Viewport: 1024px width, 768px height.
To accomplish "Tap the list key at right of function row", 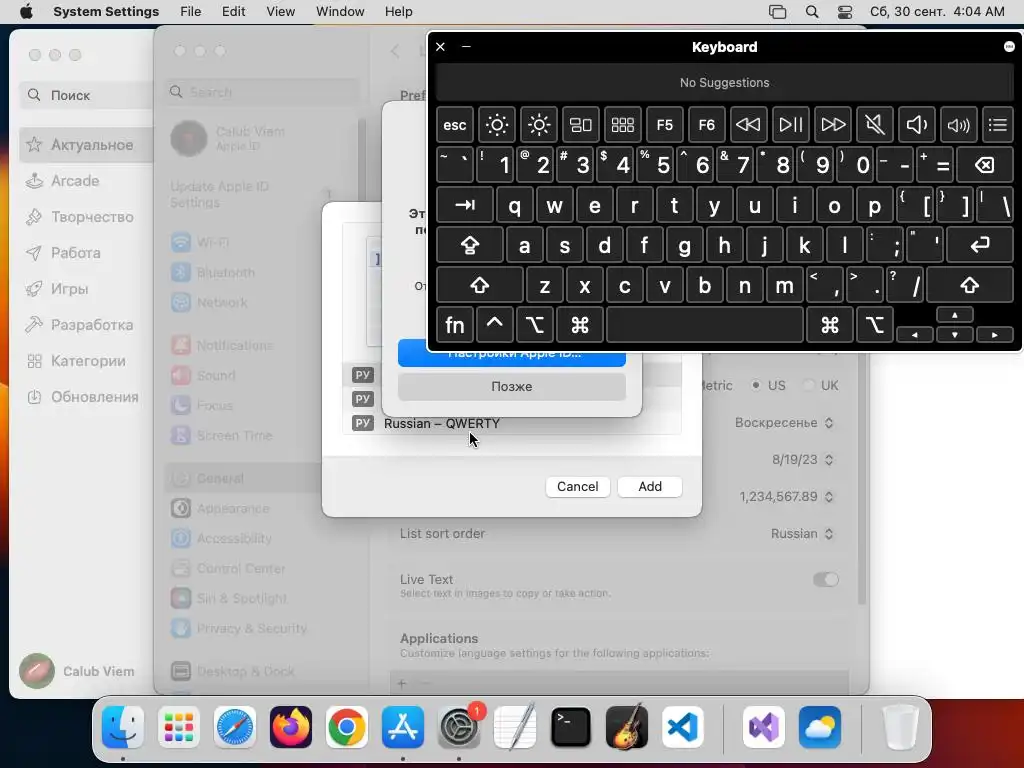I will pos(998,125).
